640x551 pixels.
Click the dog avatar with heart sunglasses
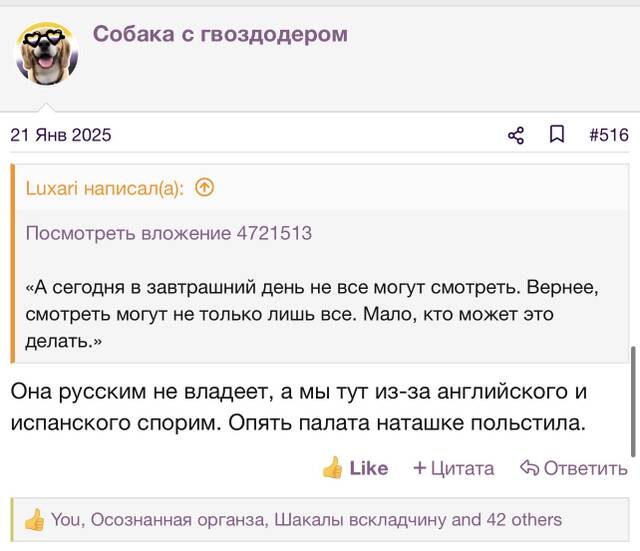[47, 54]
